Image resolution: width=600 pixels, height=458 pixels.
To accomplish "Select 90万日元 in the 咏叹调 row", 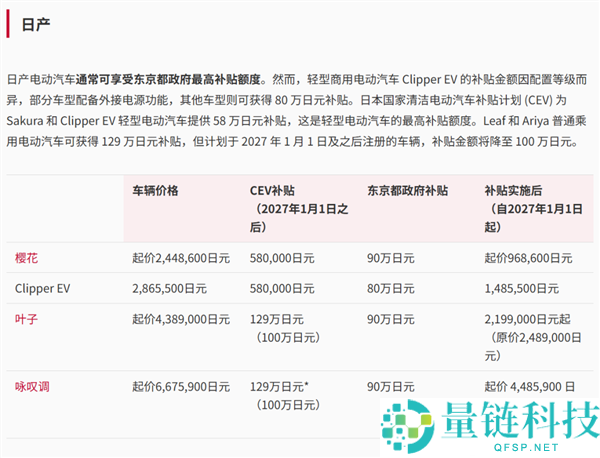I will point(391,386).
